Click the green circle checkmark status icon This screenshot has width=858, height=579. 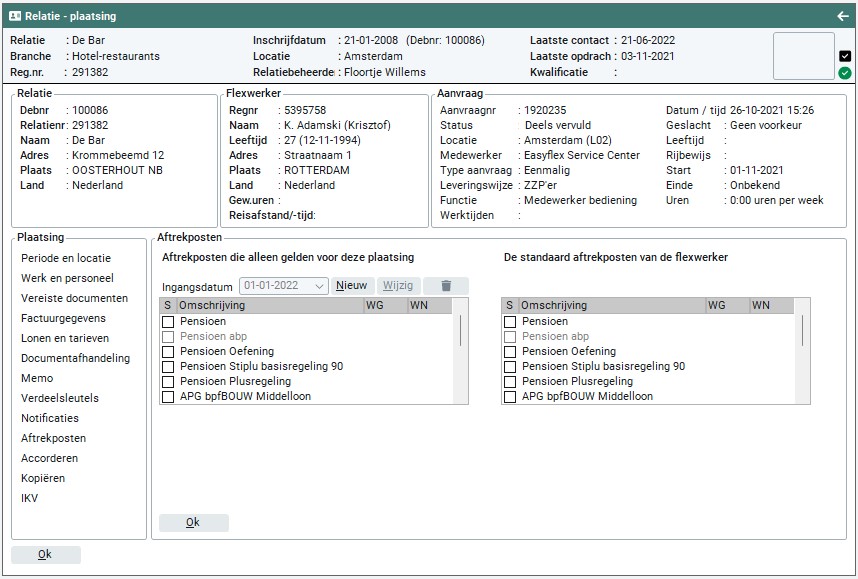tap(845, 73)
